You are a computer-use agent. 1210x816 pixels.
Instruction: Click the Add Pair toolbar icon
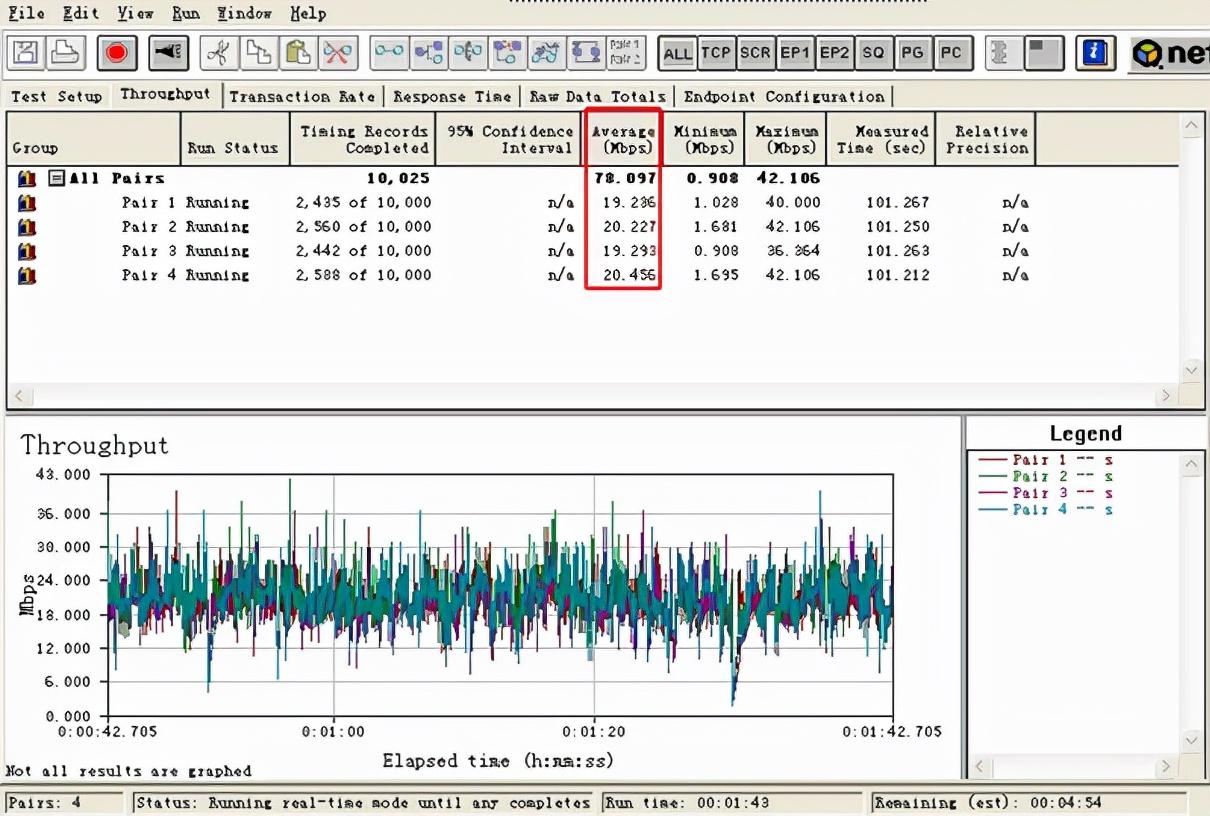[389, 53]
